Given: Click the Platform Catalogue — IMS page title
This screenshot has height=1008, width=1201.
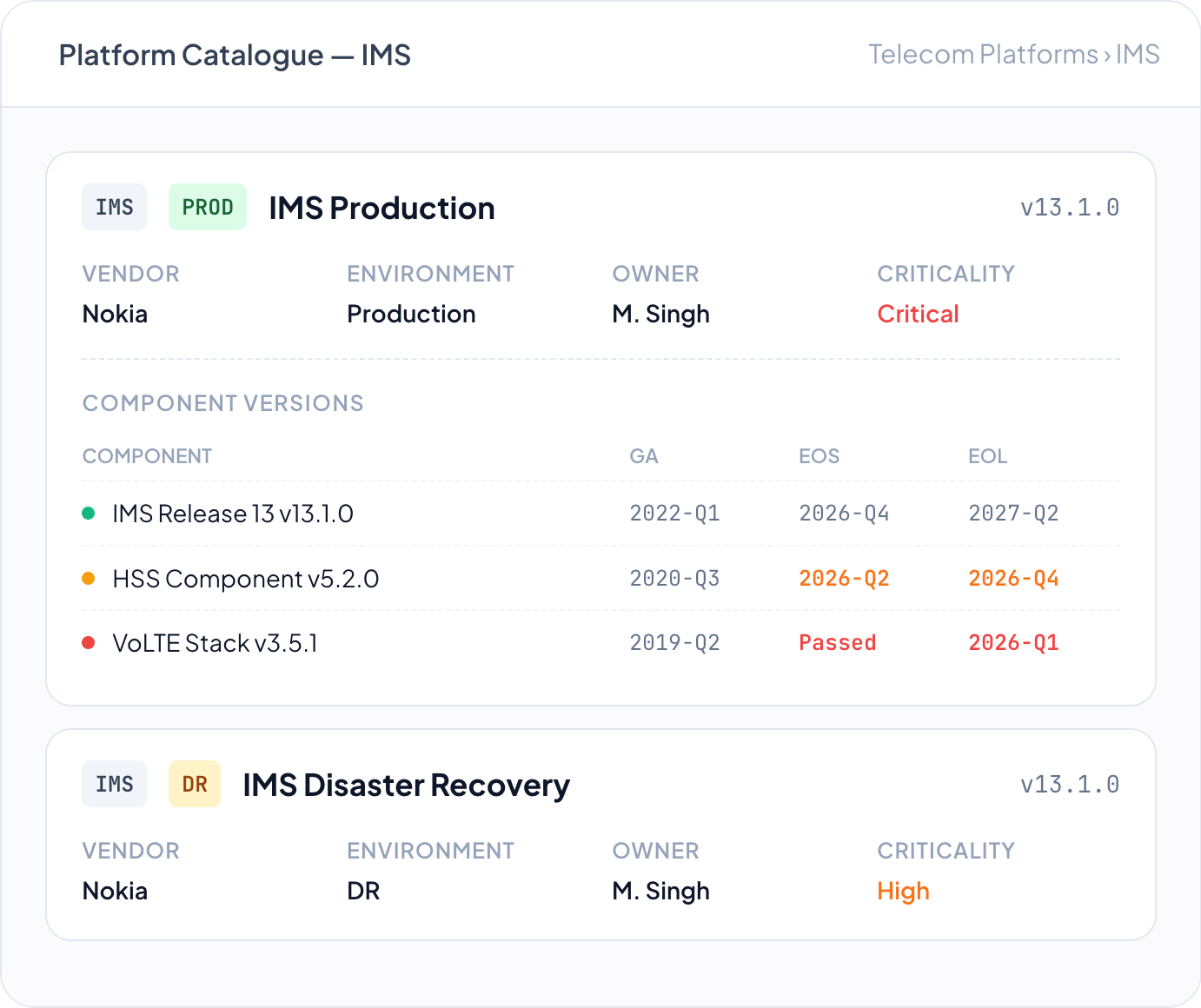Looking at the screenshot, I should pos(235,56).
